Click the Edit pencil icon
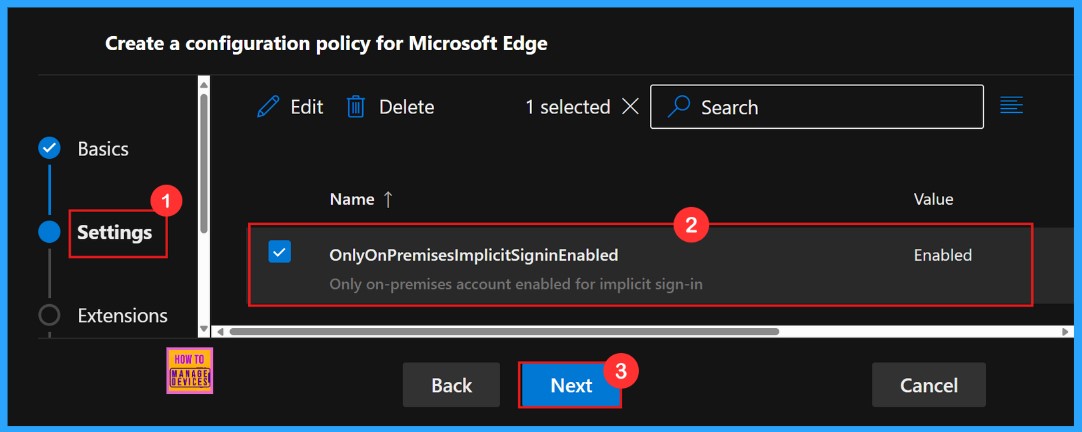 pyautogui.click(x=268, y=107)
